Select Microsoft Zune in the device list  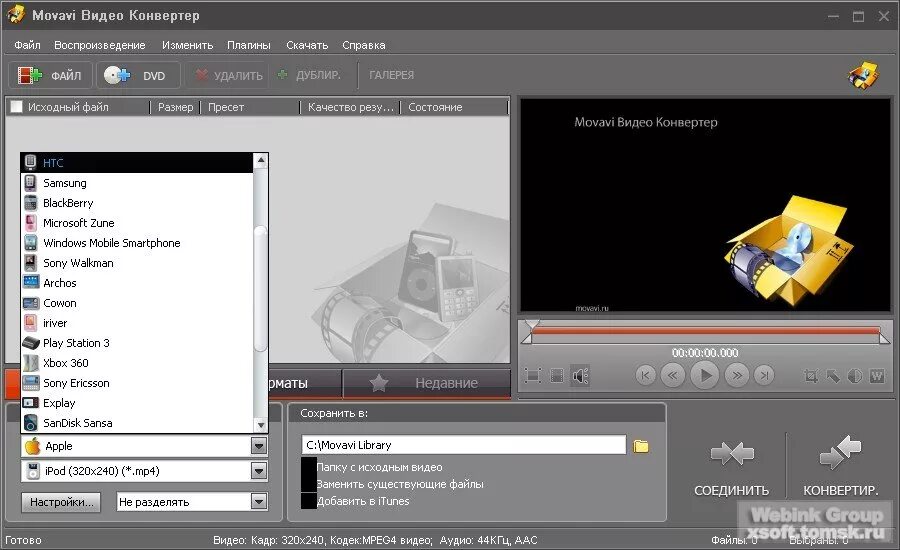[x=137, y=223]
